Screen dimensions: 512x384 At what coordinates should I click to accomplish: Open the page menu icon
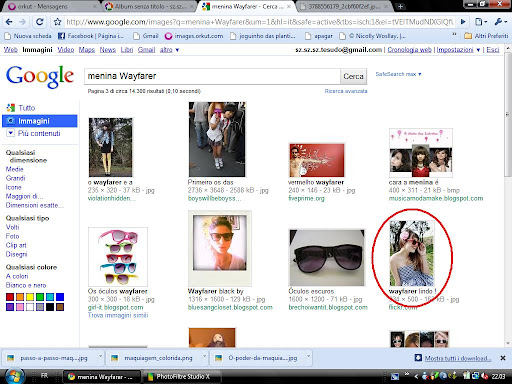click(481, 22)
